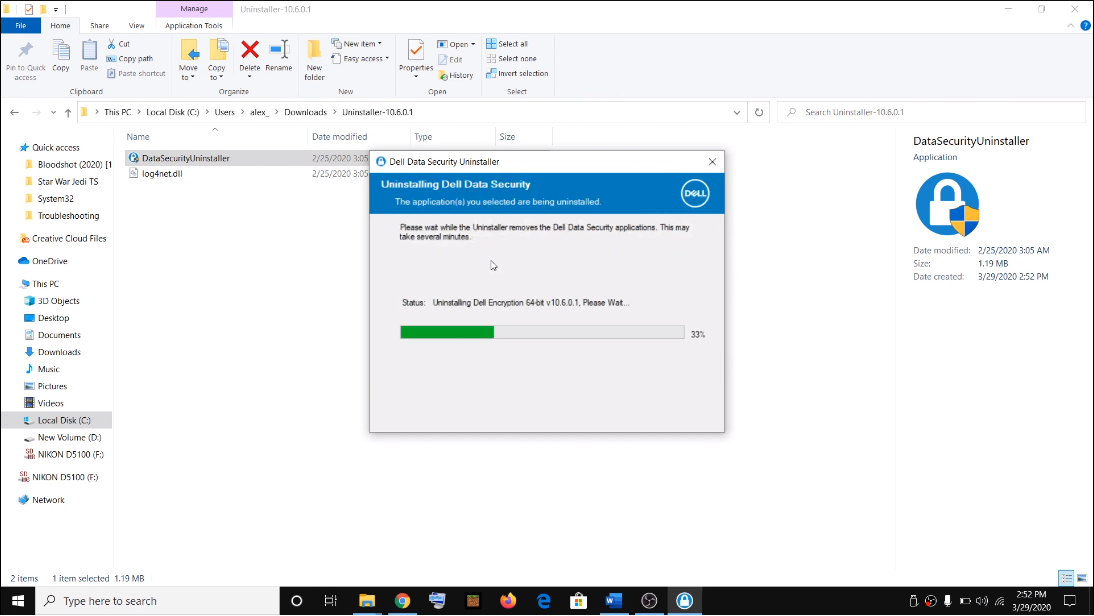Image resolution: width=1094 pixels, height=616 pixels.
Task: Open the Application Tools ribbon tab
Action: (195, 26)
